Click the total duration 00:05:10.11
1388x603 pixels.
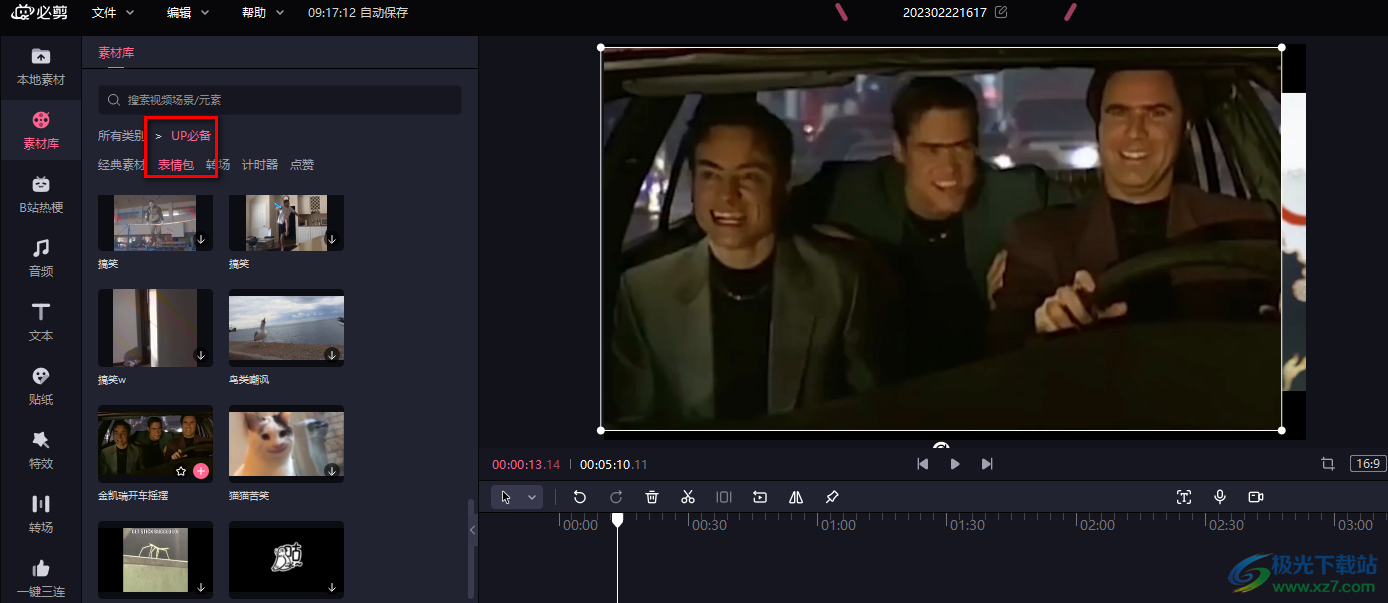614,465
